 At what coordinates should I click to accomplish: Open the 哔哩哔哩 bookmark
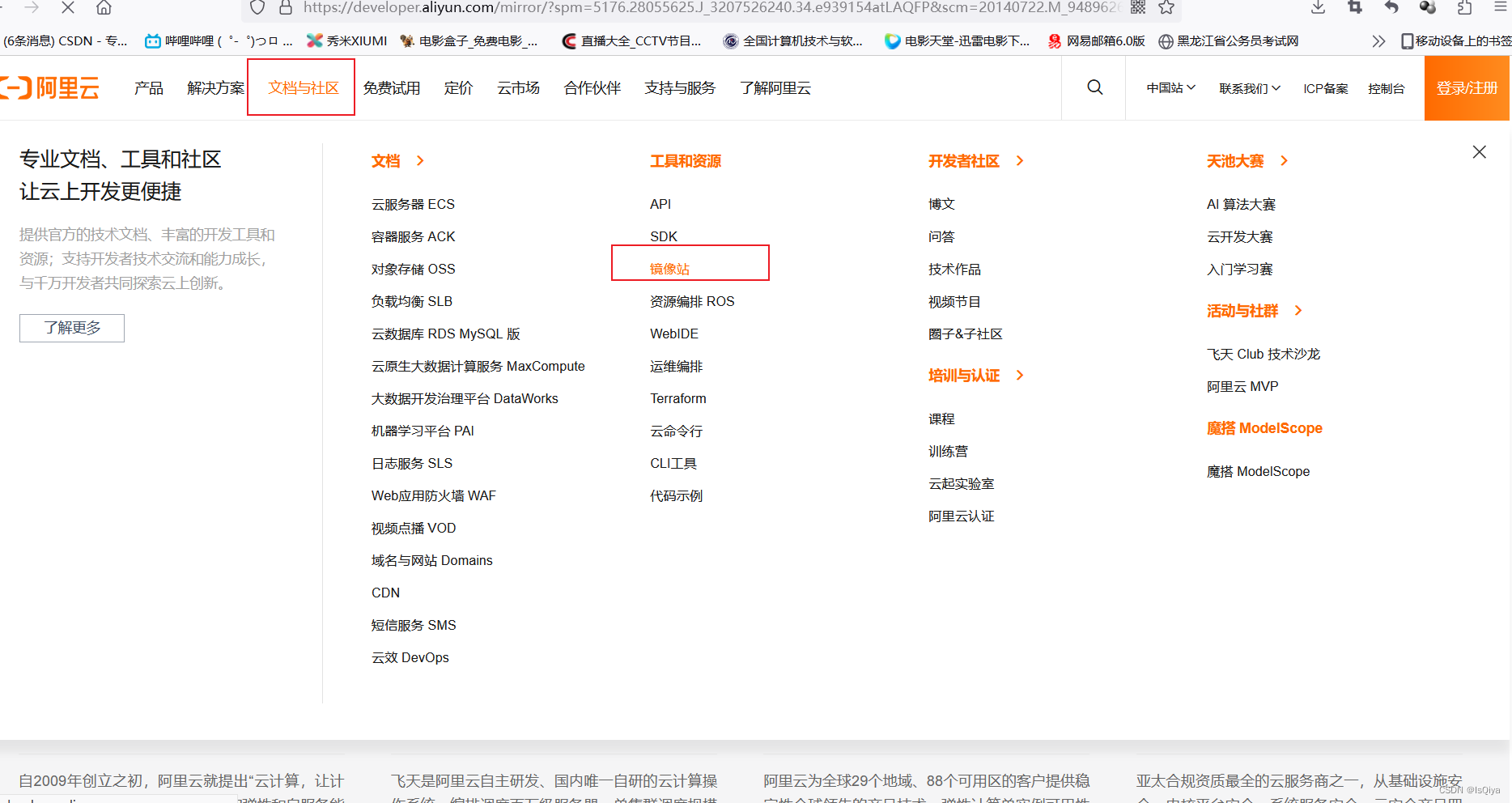219,41
